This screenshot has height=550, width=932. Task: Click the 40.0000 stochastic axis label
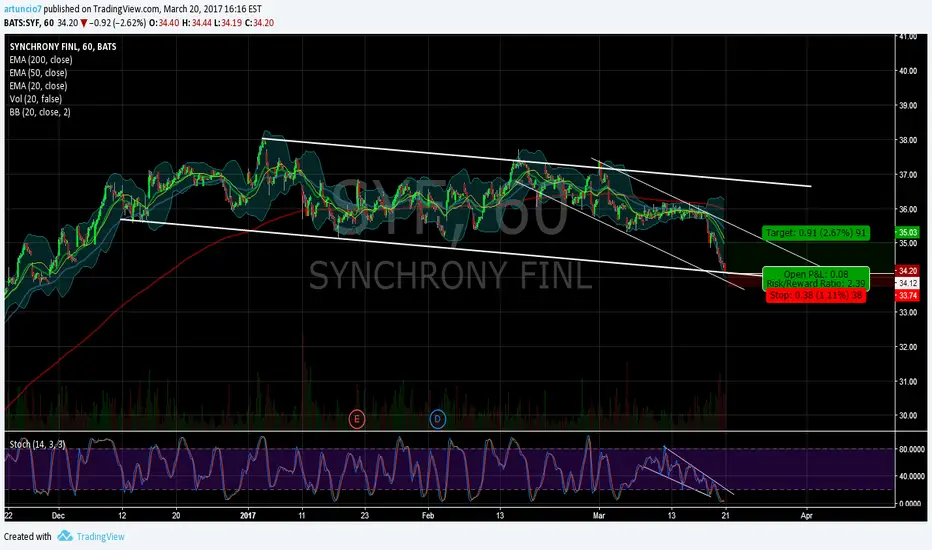click(911, 476)
